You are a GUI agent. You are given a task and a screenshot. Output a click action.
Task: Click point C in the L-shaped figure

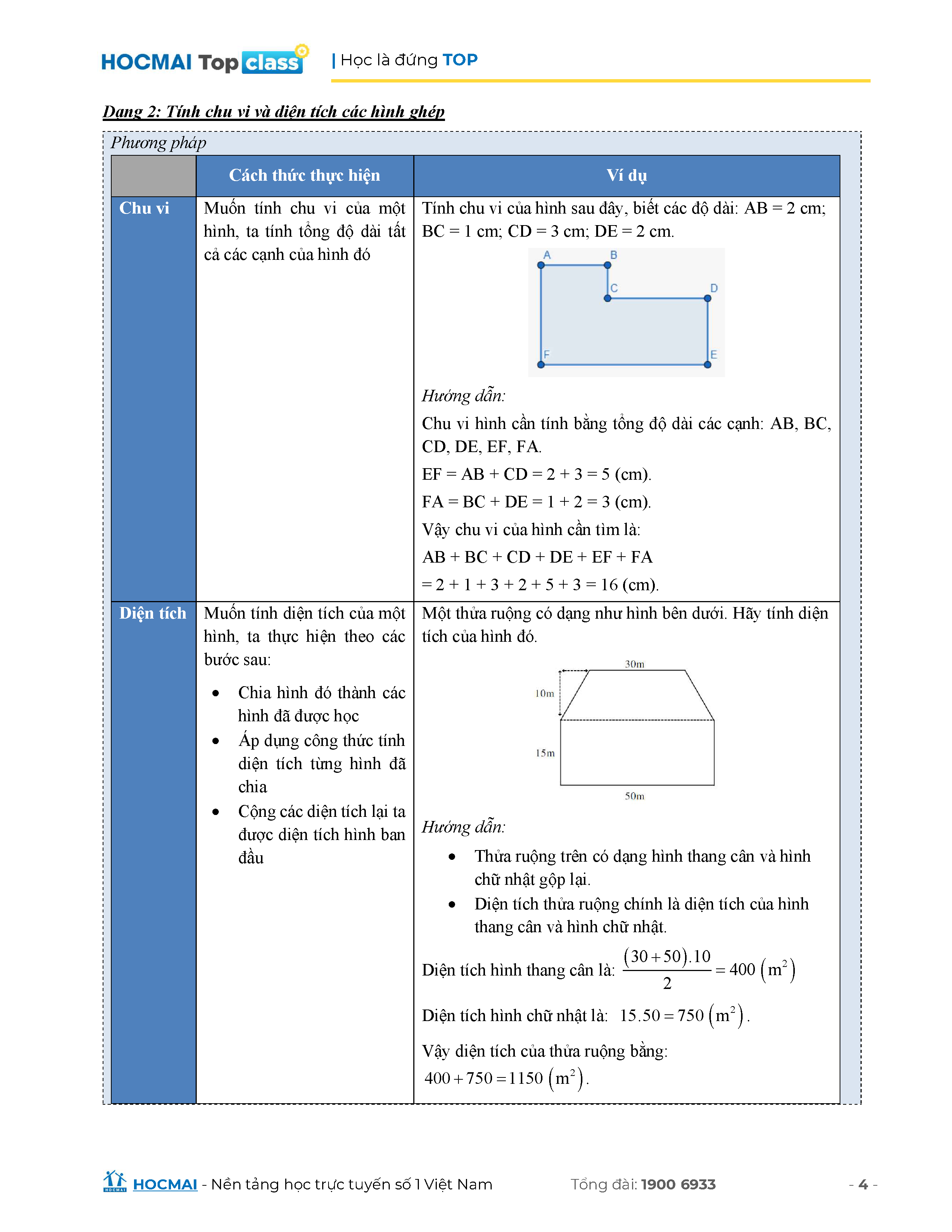607,298
